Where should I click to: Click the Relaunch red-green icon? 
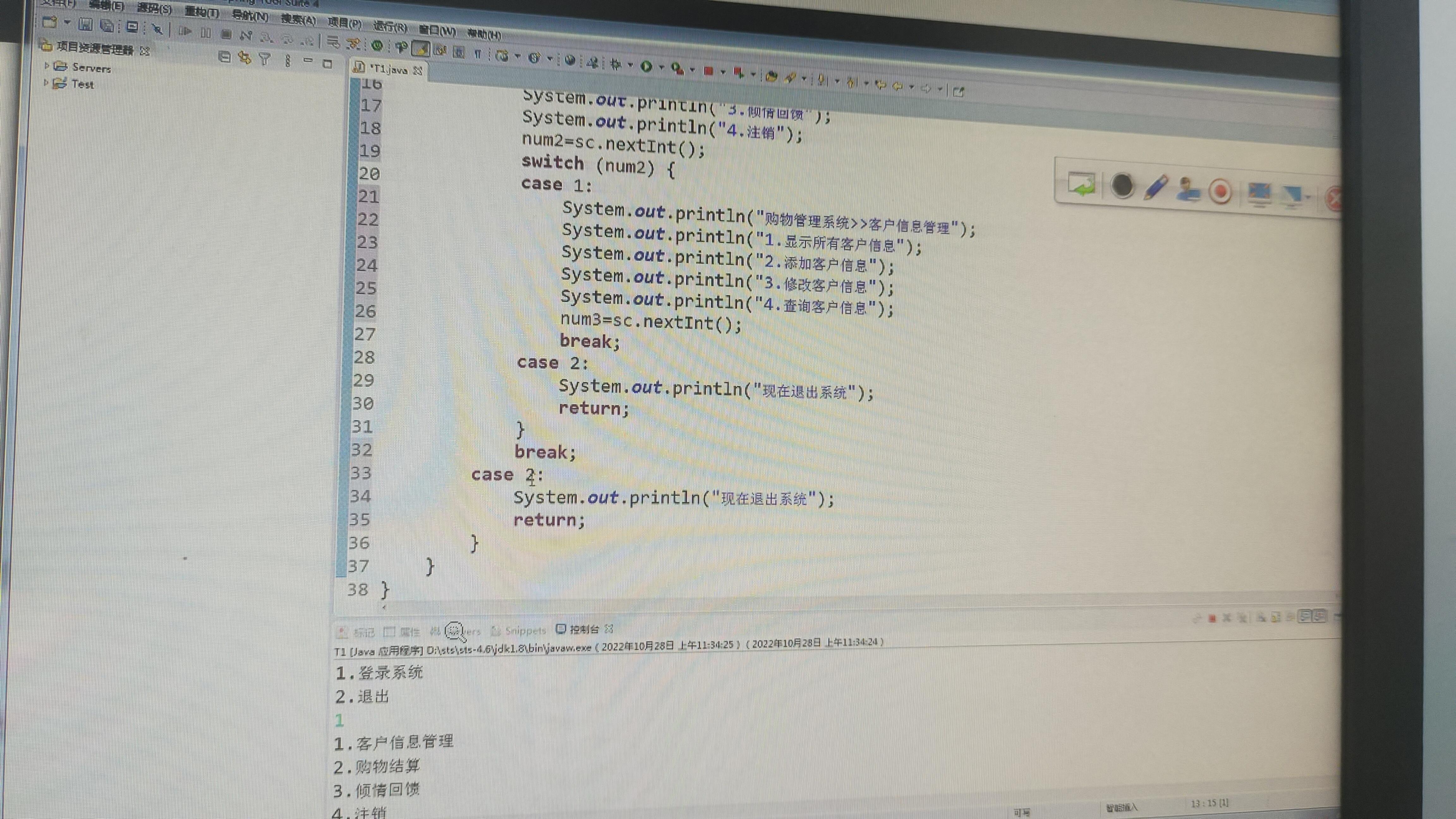tap(738, 72)
